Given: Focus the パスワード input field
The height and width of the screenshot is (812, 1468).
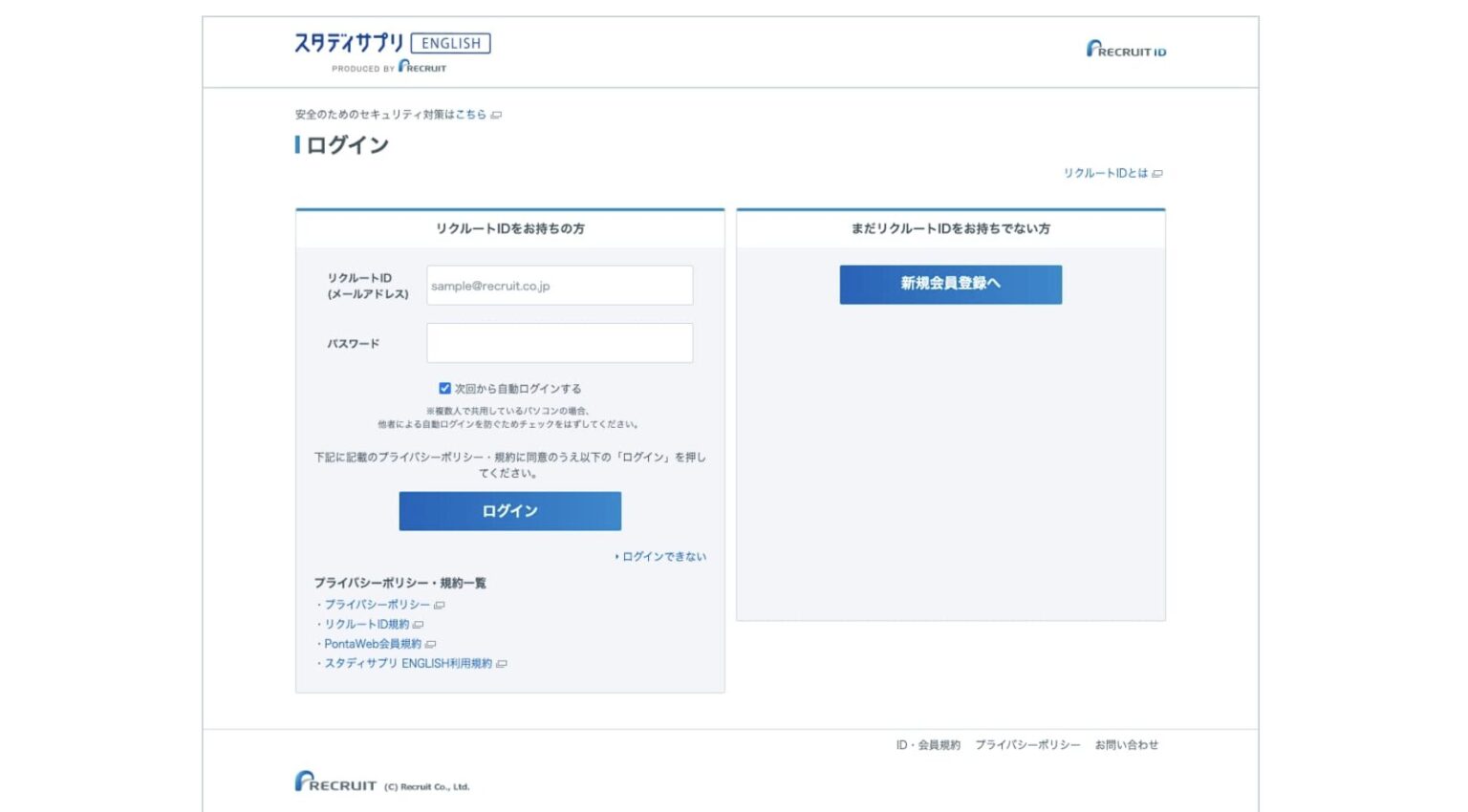Looking at the screenshot, I should 559,343.
